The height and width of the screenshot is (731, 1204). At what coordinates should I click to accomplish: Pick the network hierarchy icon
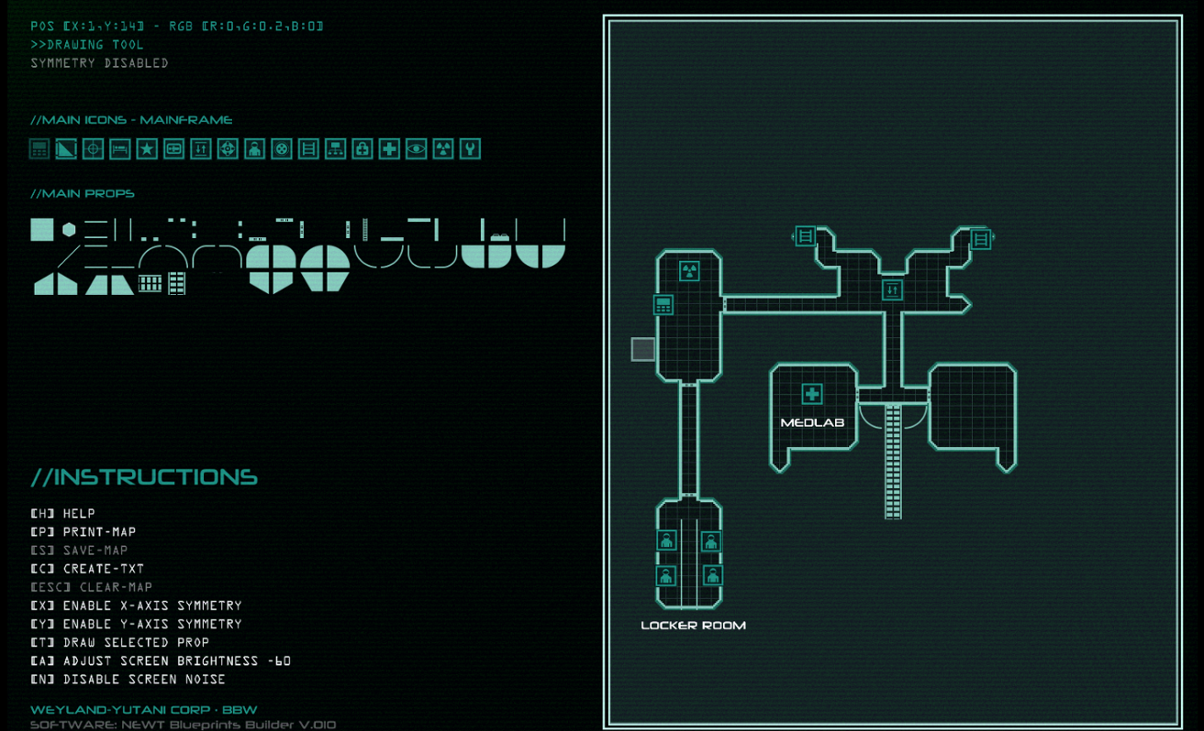point(335,148)
